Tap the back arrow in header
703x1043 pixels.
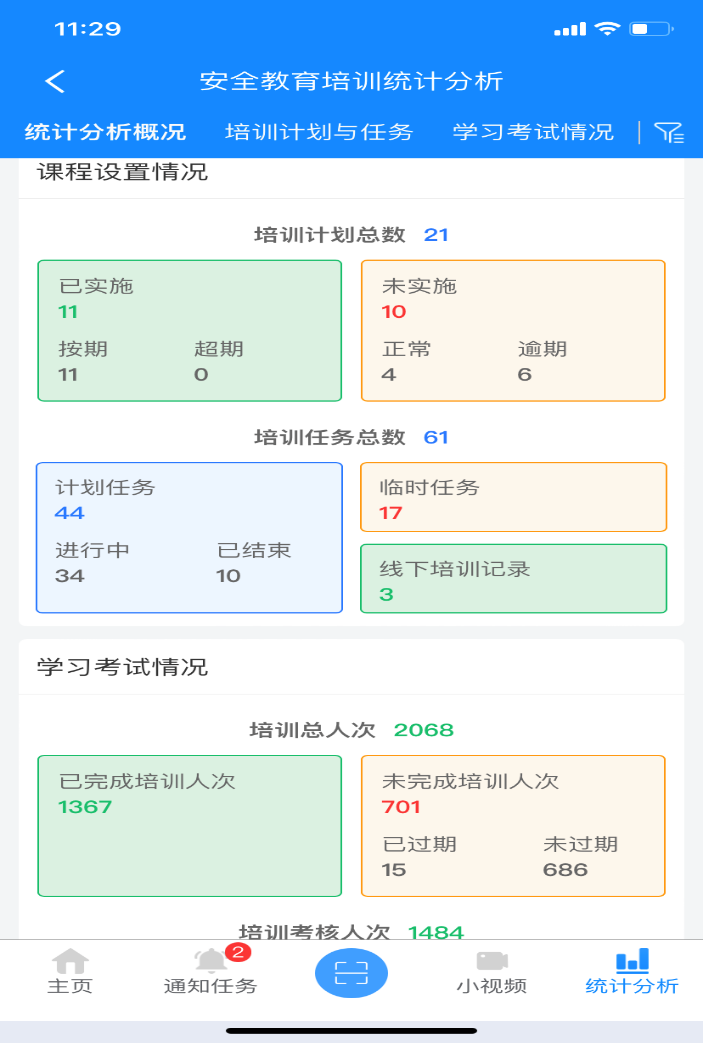point(56,82)
